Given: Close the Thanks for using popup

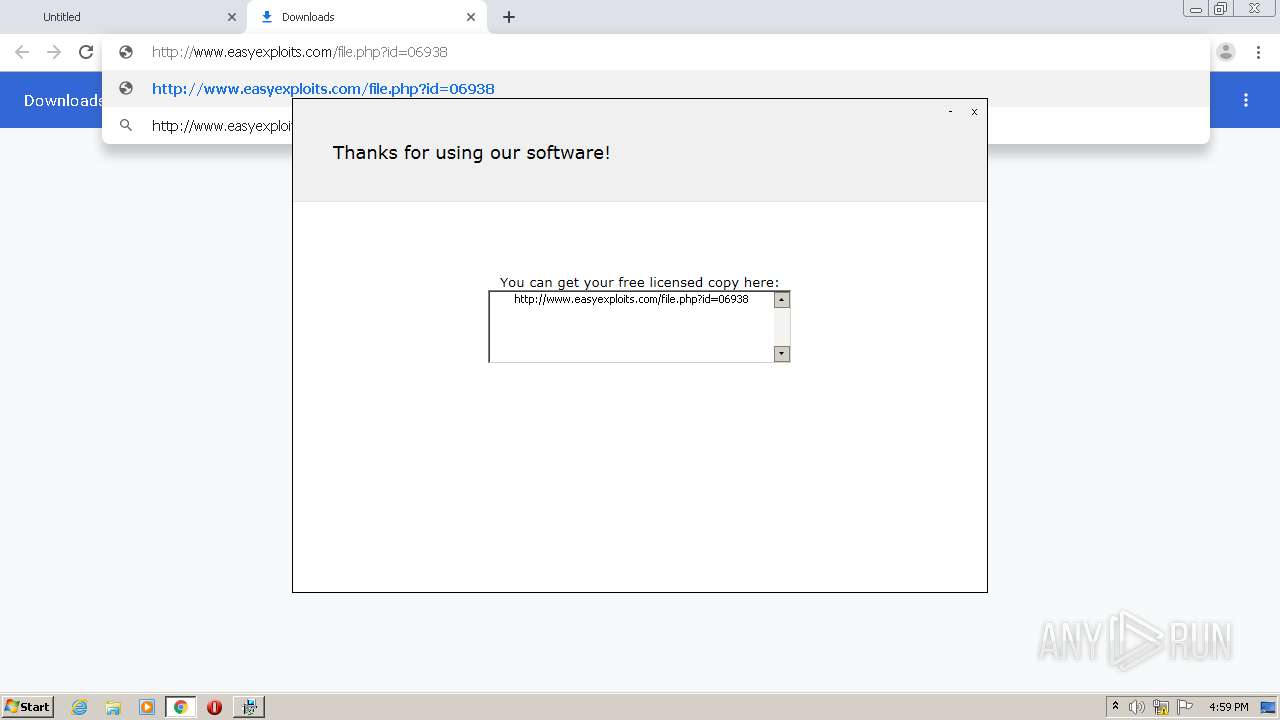Looking at the screenshot, I should (x=974, y=112).
